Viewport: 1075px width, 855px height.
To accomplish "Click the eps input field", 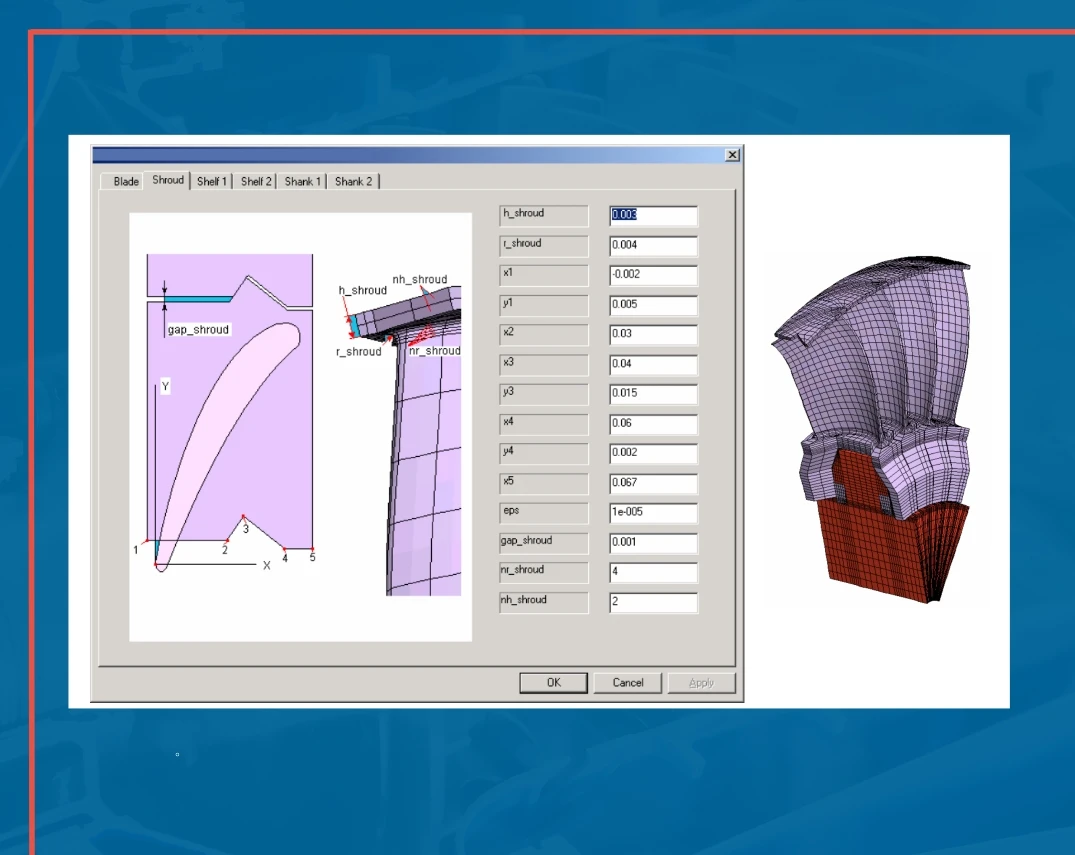I will pyautogui.click(x=653, y=512).
